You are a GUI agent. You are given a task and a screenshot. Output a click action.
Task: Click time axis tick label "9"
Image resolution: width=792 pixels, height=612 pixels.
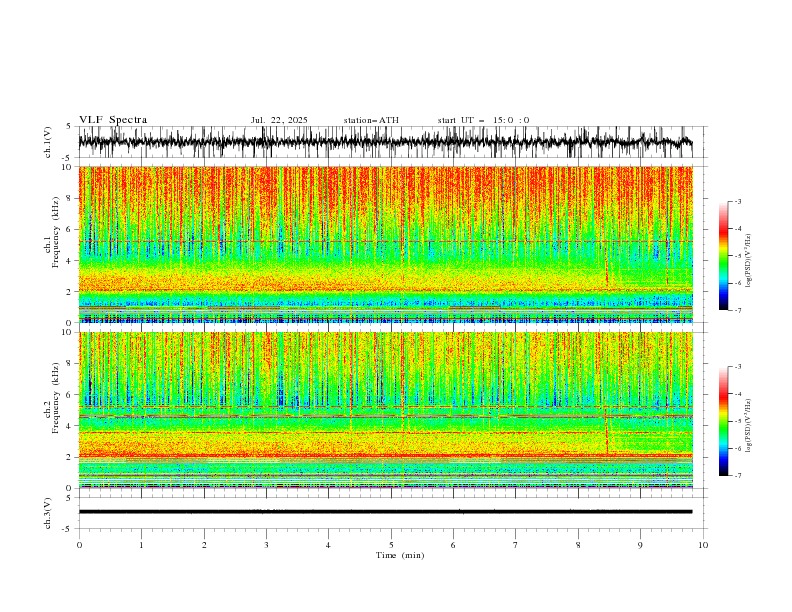(640, 545)
